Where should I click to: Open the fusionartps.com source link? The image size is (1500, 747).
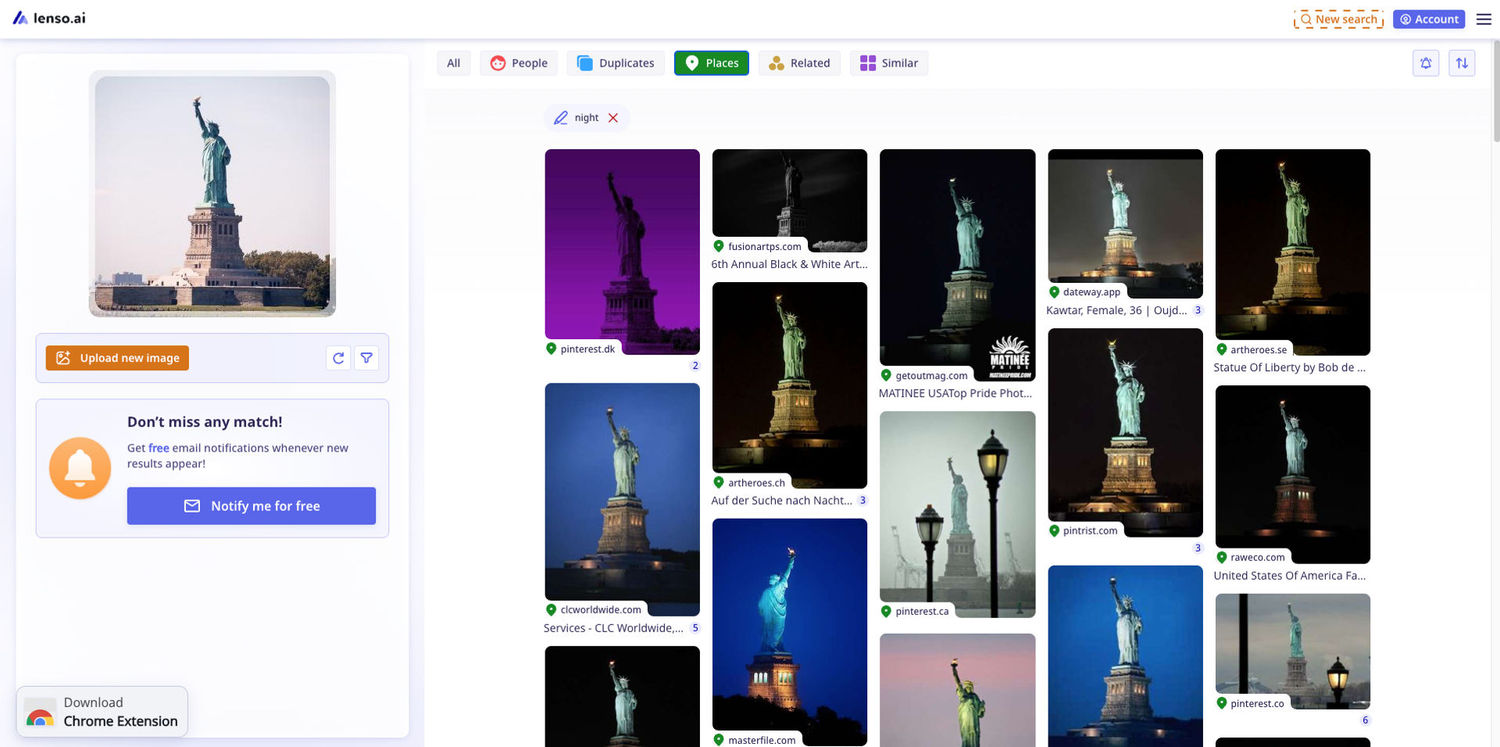764,246
